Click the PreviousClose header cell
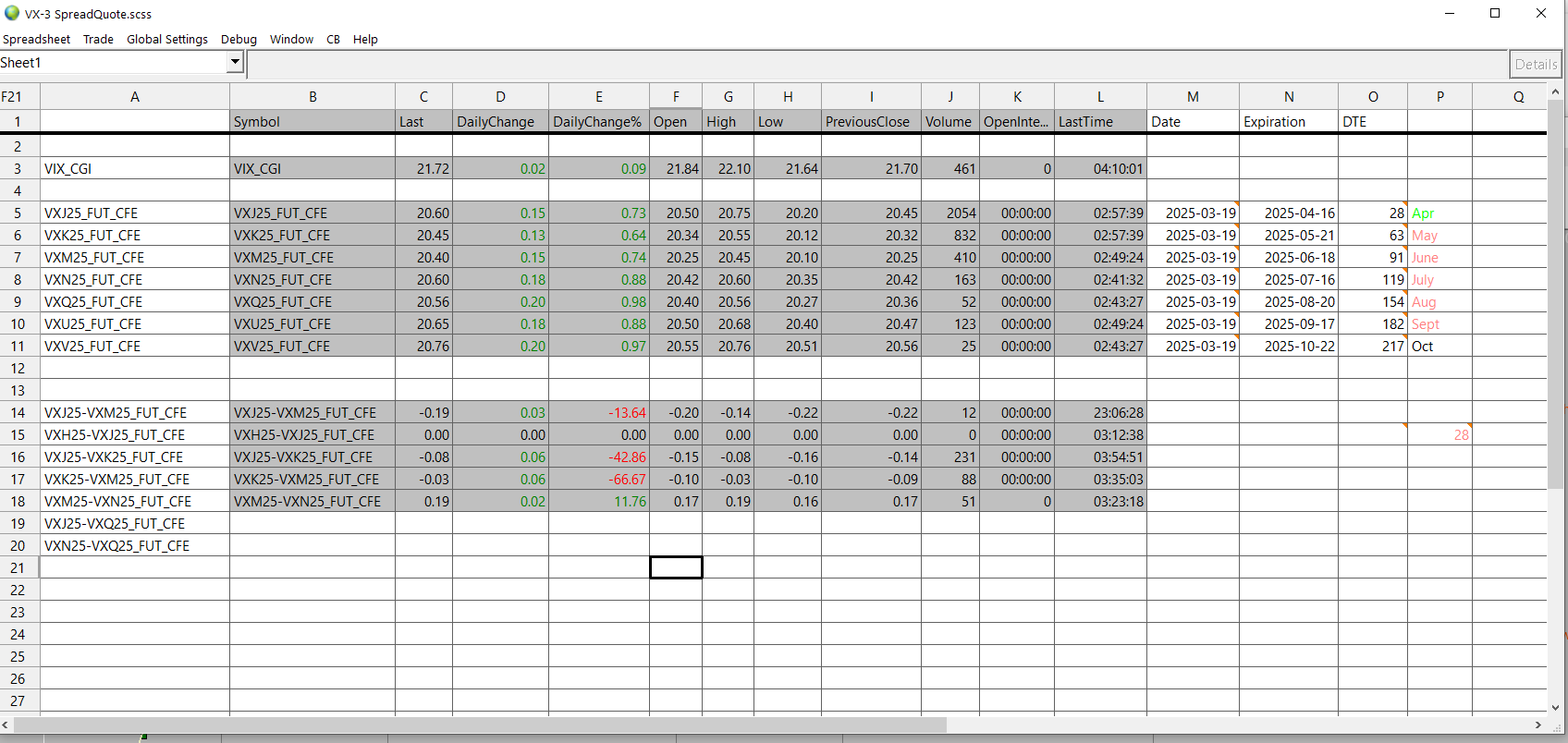The image size is (1568, 743). (x=871, y=121)
